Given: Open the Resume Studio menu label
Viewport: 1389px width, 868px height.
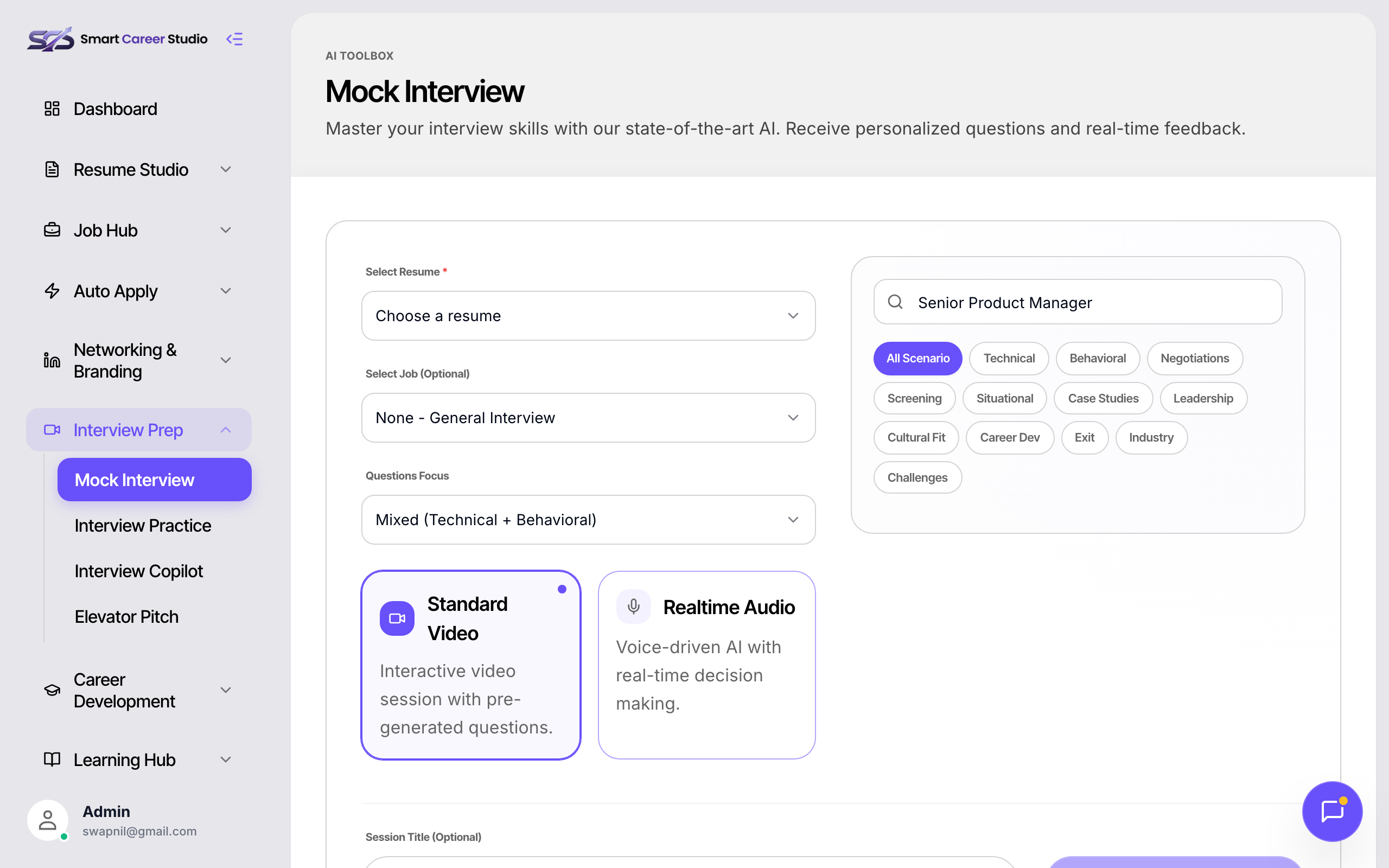Looking at the screenshot, I should pyautogui.click(x=131, y=169).
